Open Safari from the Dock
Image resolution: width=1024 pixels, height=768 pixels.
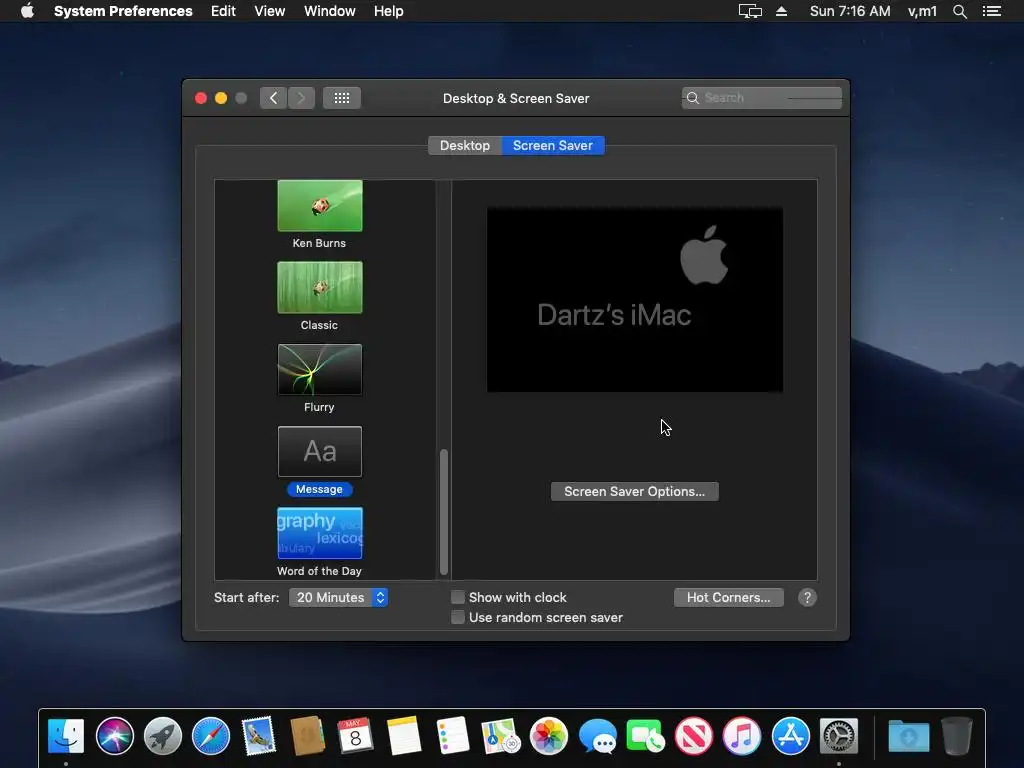[x=211, y=736]
